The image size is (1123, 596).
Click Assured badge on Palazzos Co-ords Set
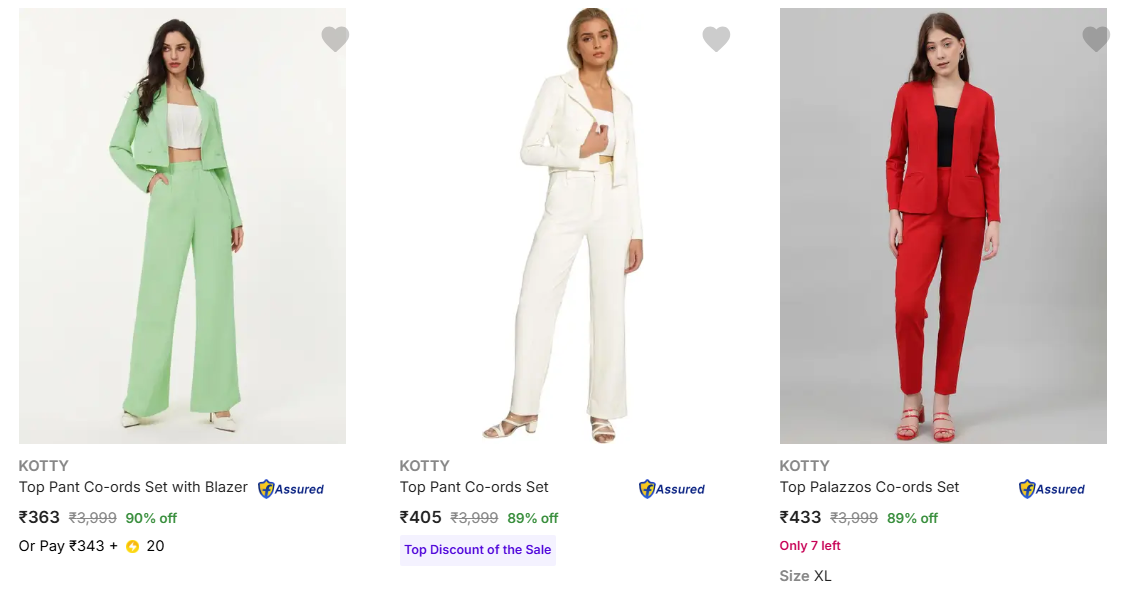coord(1052,489)
